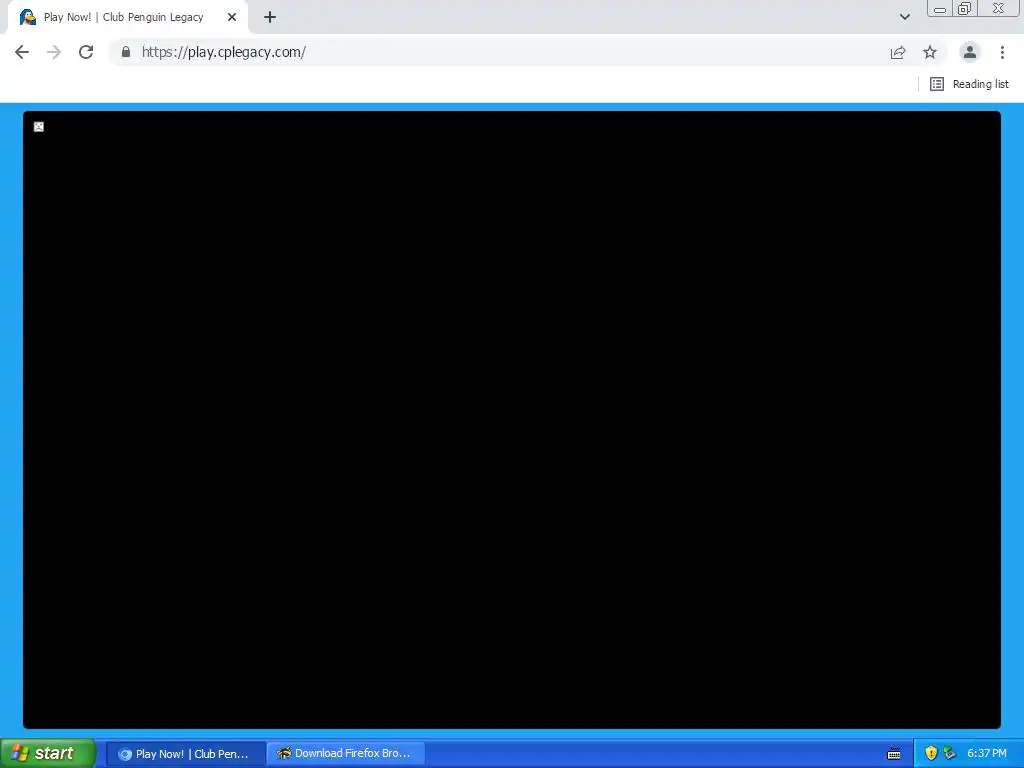Close the Chrome window

click(x=998, y=8)
